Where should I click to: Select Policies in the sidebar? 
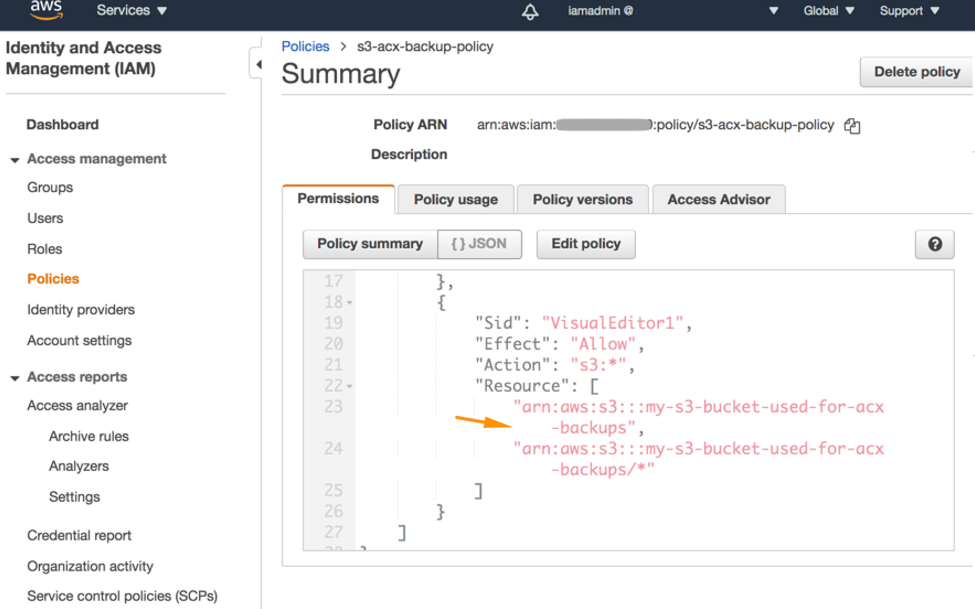click(53, 279)
